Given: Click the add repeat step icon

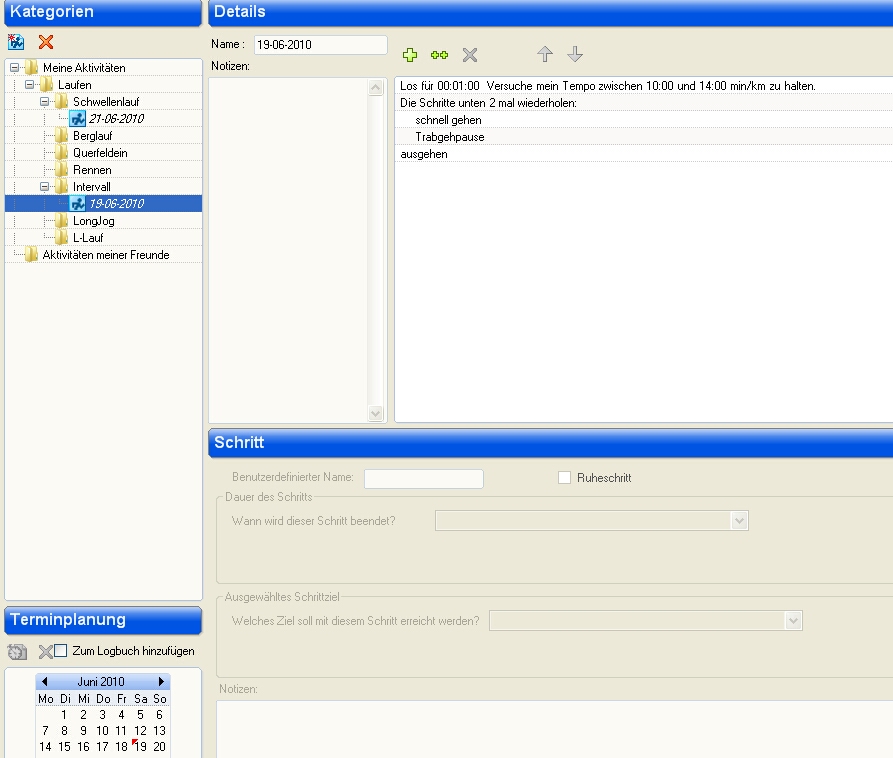Looking at the screenshot, I should pos(439,55).
